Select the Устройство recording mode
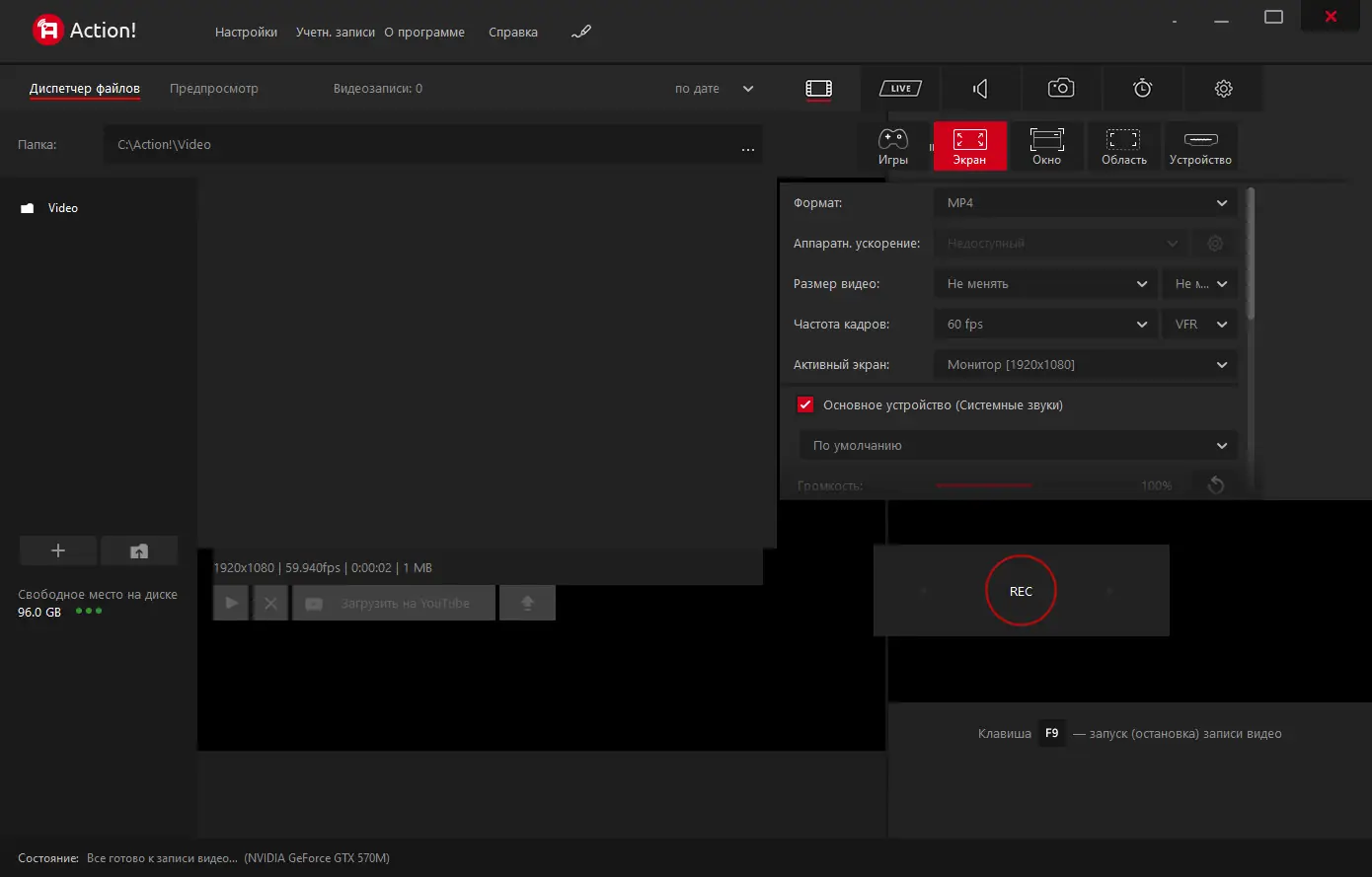Image resolution: width=1372 pixels, height=877 pixels. (1200, 146)
